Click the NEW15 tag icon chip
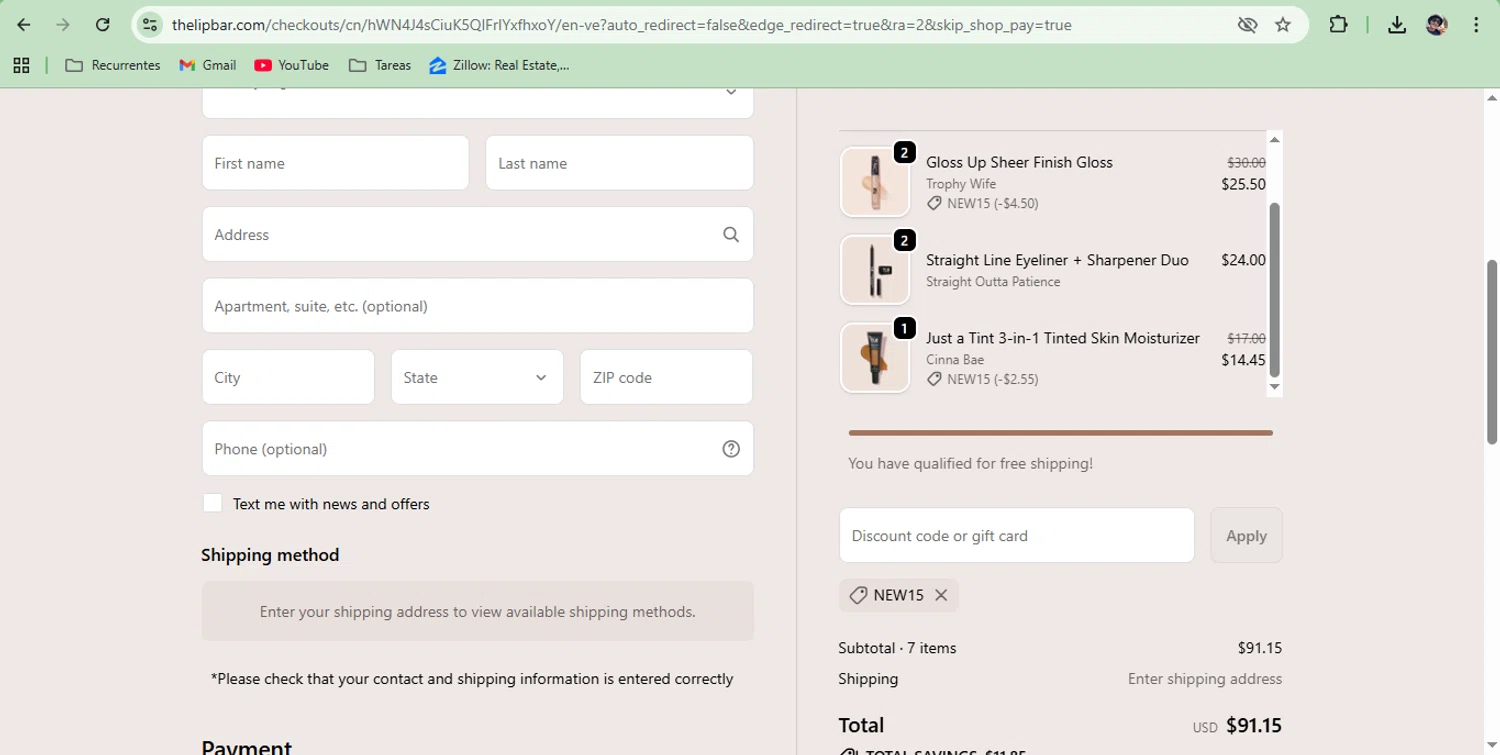The width and height of the screenshot is (1500, 755). tap(898, 595)
